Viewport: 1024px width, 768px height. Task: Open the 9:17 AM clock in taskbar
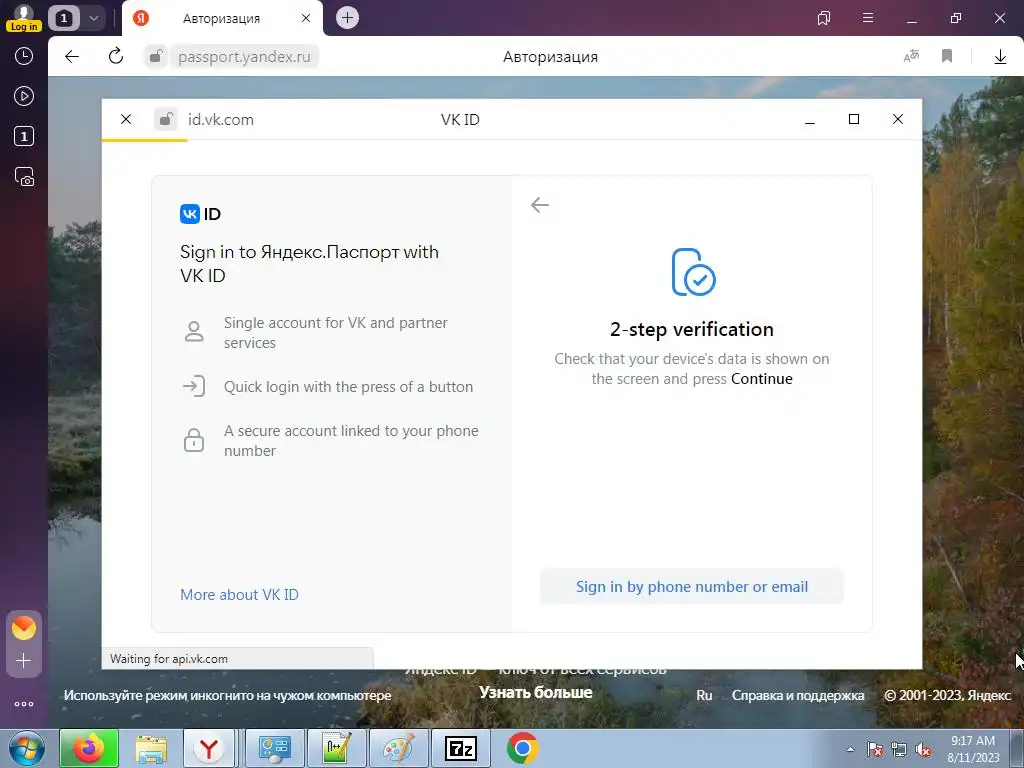[x=972, y=748]
